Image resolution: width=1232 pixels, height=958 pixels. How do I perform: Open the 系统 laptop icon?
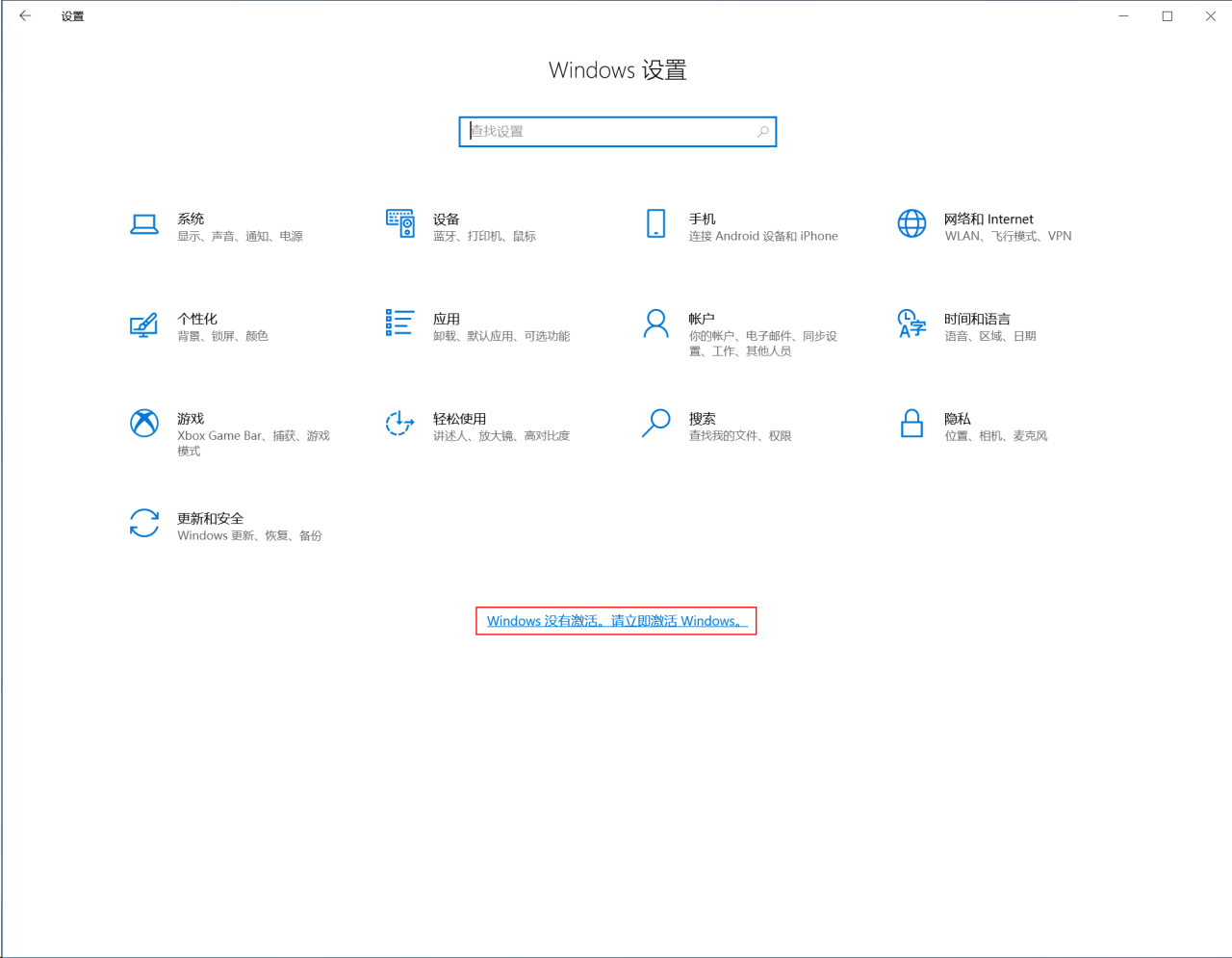144,225
